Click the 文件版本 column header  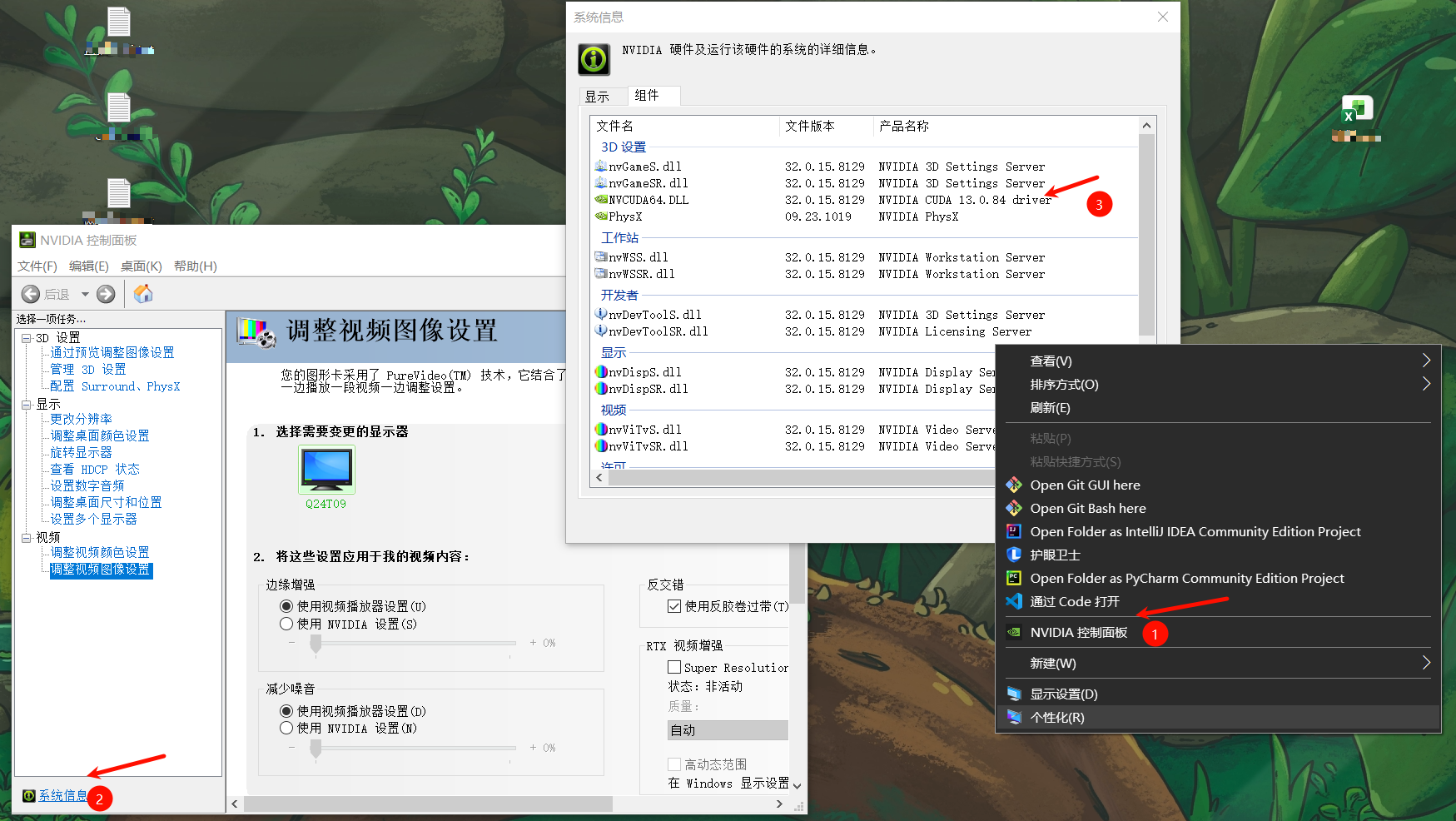[x=827, y=126]
